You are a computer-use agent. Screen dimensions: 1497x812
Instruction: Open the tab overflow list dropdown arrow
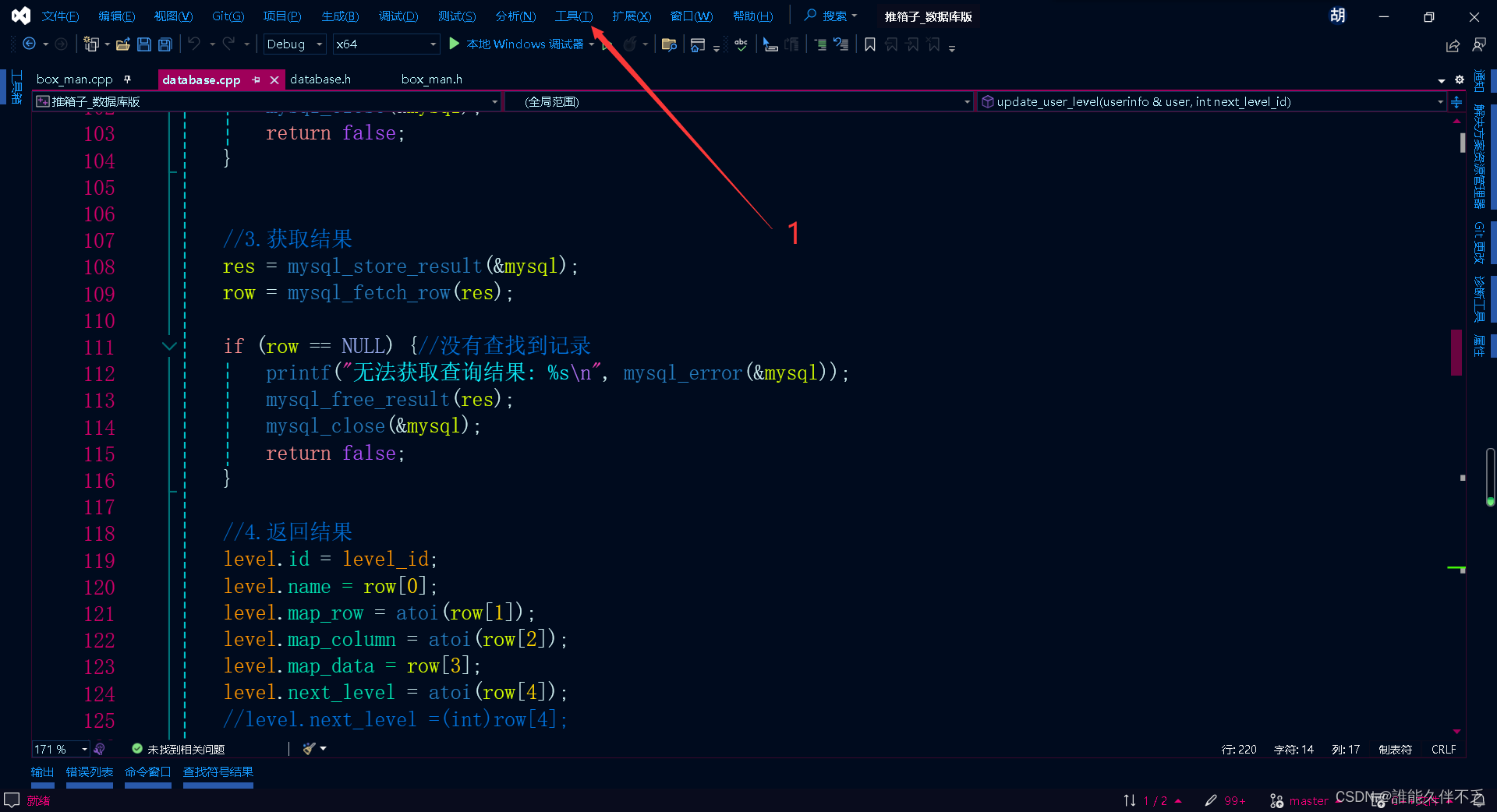(1442, 80)
